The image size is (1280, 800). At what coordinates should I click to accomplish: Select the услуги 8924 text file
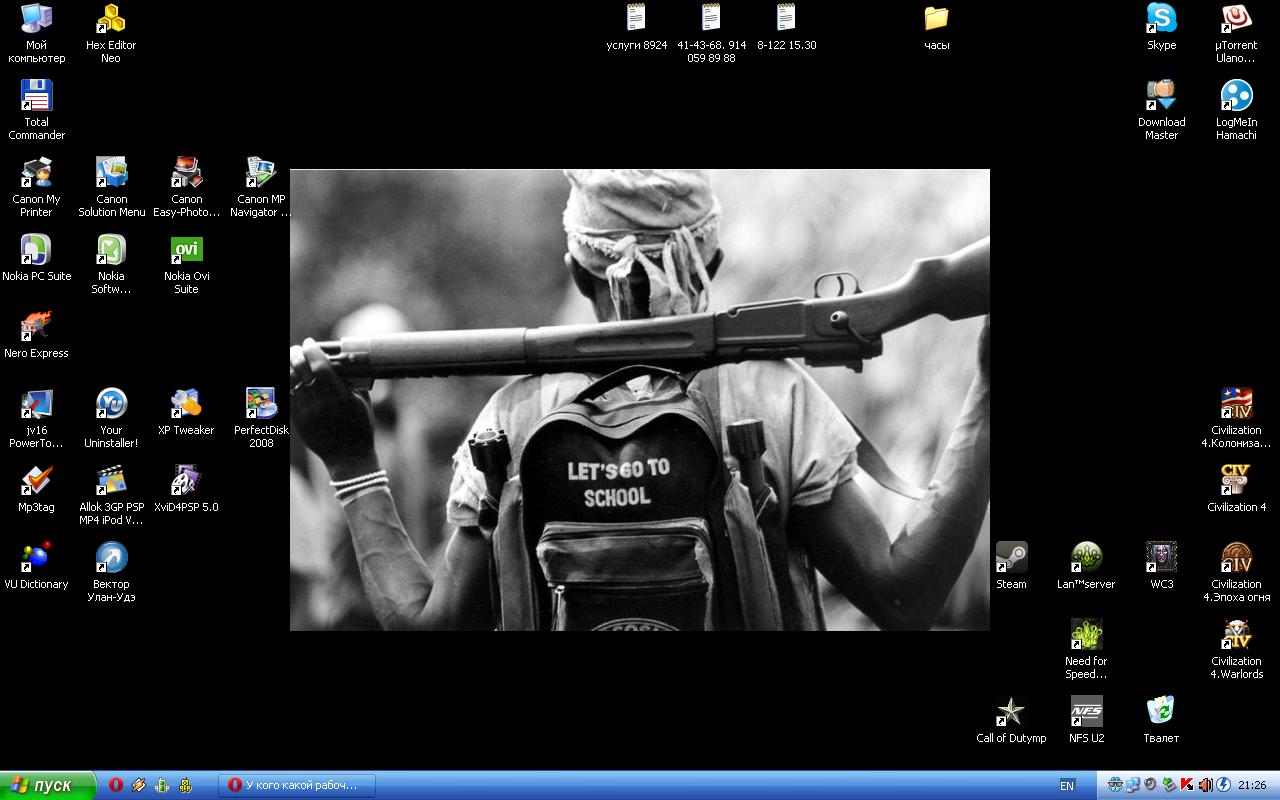pyautogui.click(x=636, y=19)
